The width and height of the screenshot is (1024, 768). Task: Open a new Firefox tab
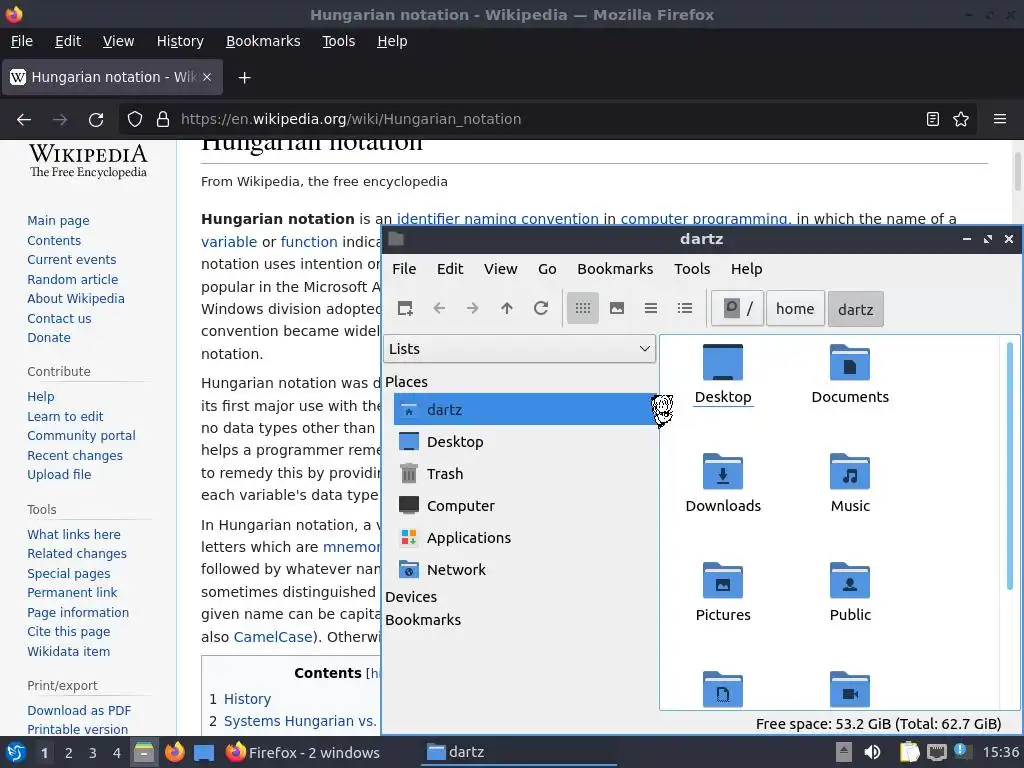(244, 78)
